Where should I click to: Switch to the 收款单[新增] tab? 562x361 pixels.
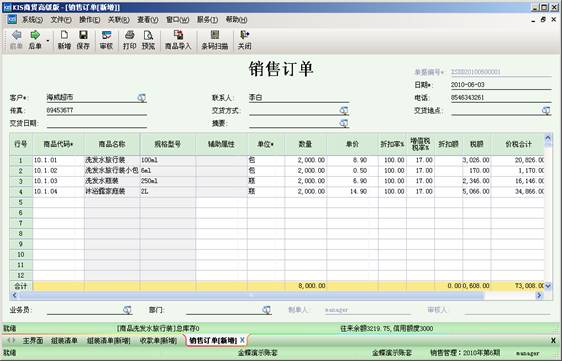pyautogui.click(x=158, y=341)
